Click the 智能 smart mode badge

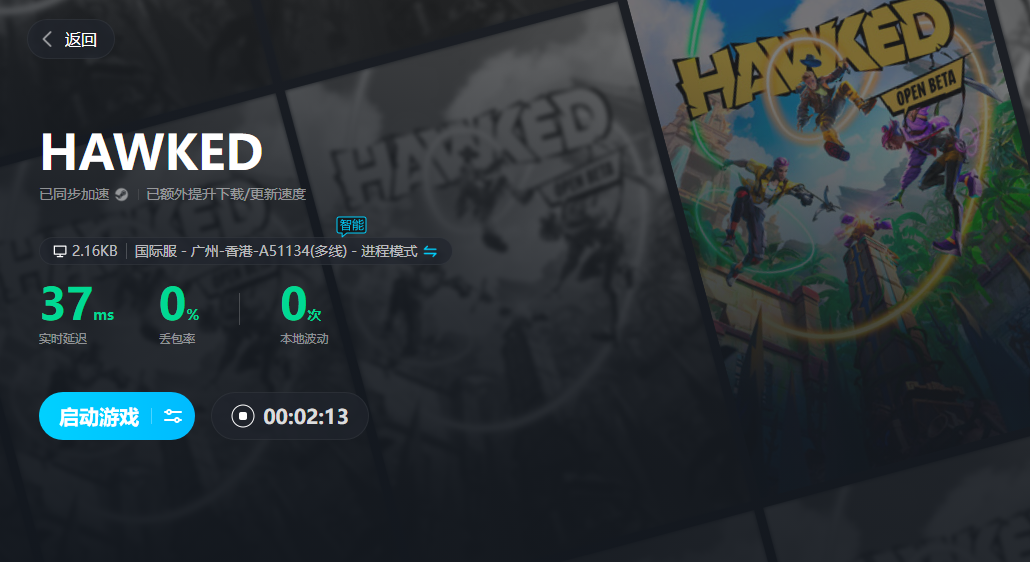click(x=351, y=226)
